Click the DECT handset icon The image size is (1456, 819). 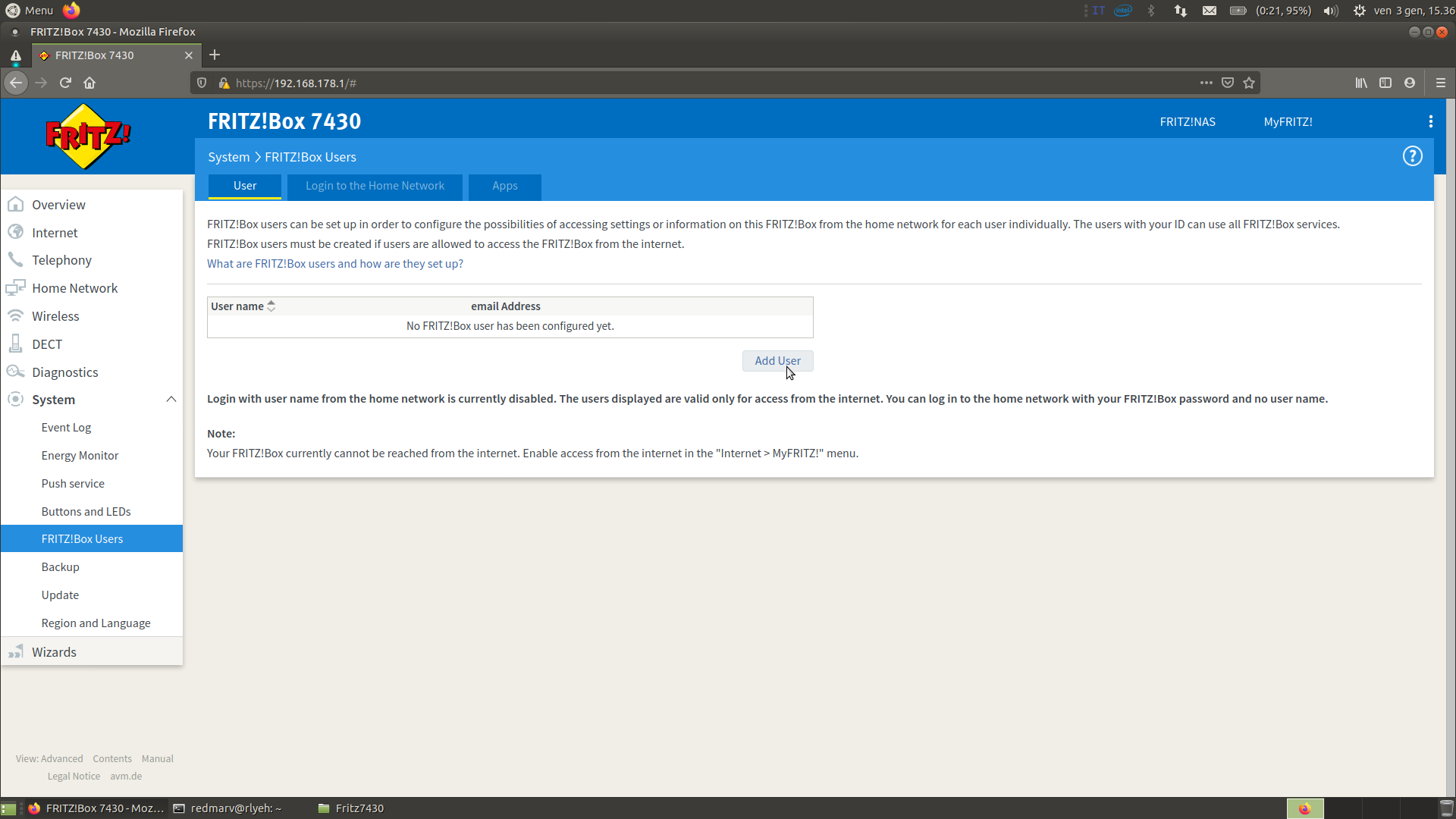pos(15,344)
